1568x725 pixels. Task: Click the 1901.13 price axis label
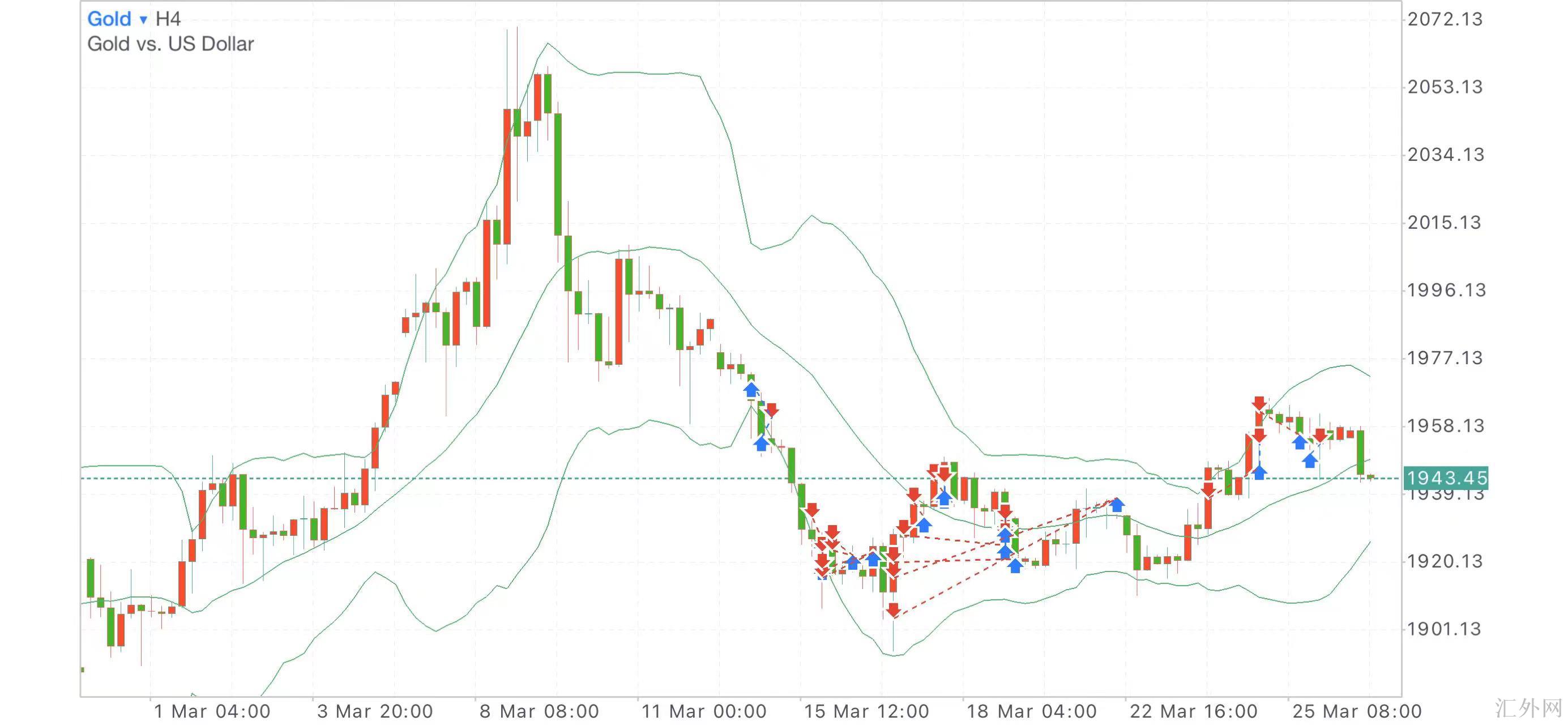(x=1445, y=629)
